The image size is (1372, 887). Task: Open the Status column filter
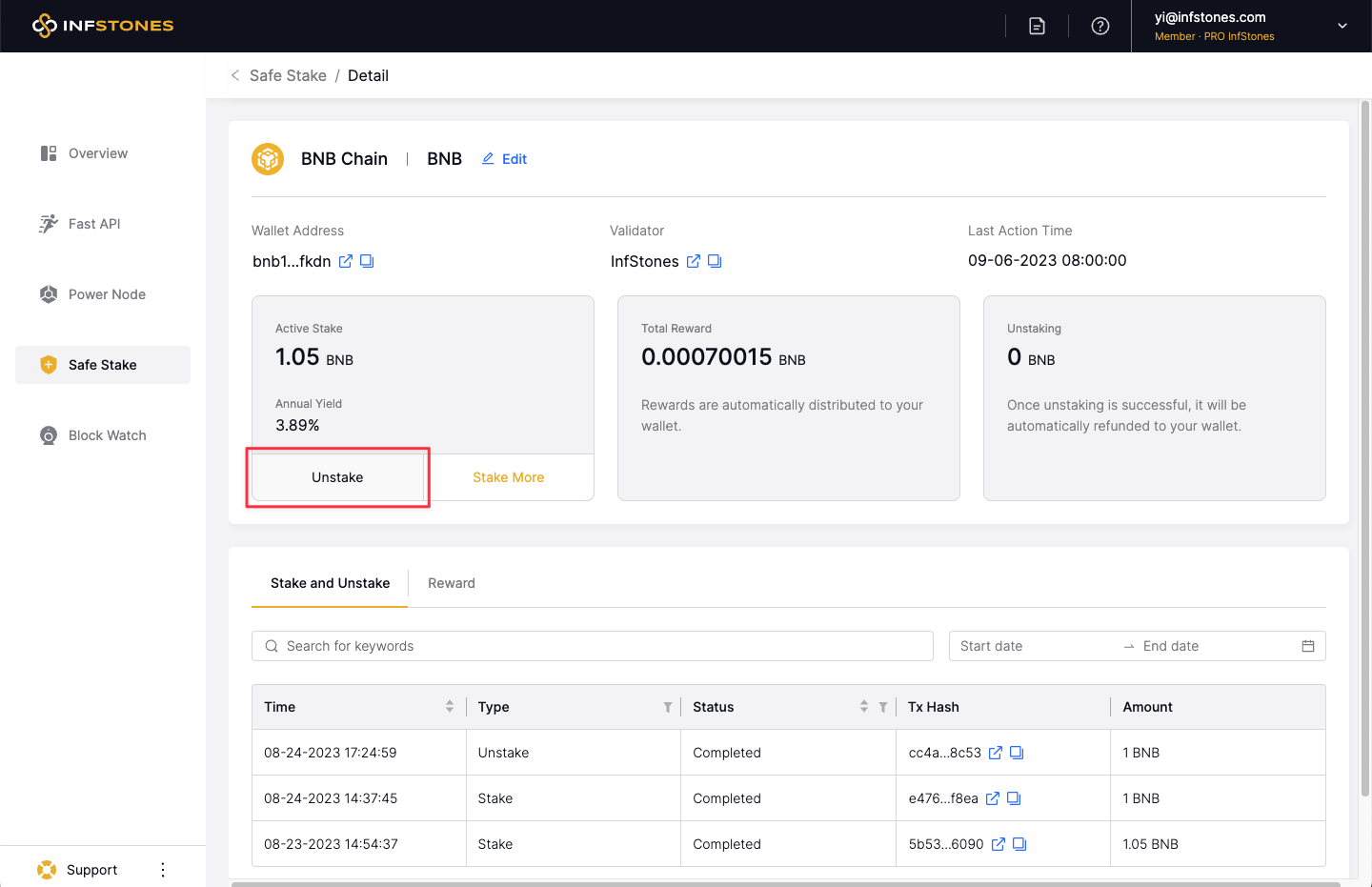coord(883,707)
